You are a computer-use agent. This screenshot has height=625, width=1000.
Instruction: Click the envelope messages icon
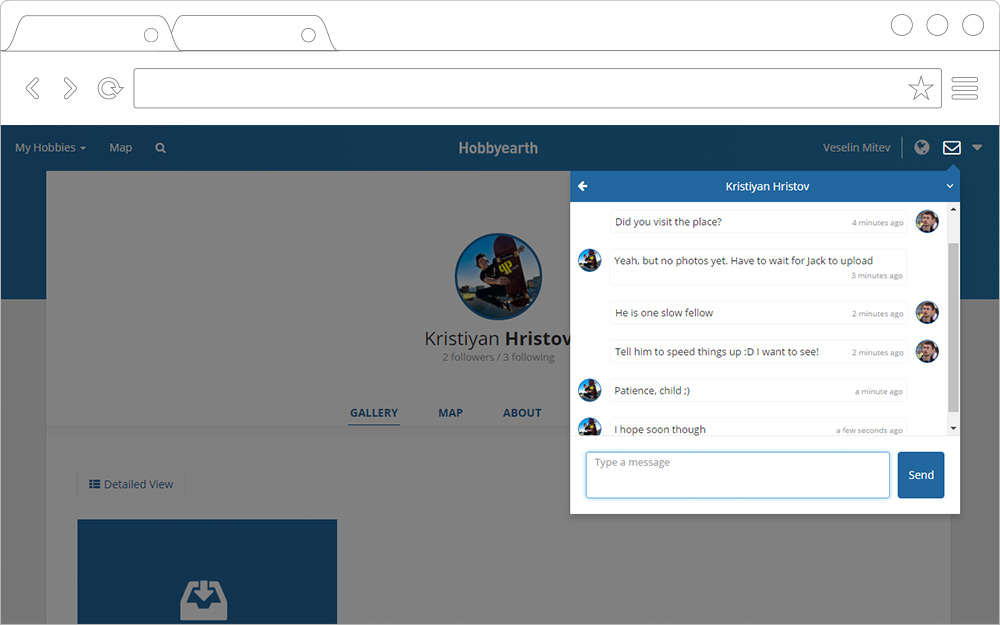[x=952, y=148]
